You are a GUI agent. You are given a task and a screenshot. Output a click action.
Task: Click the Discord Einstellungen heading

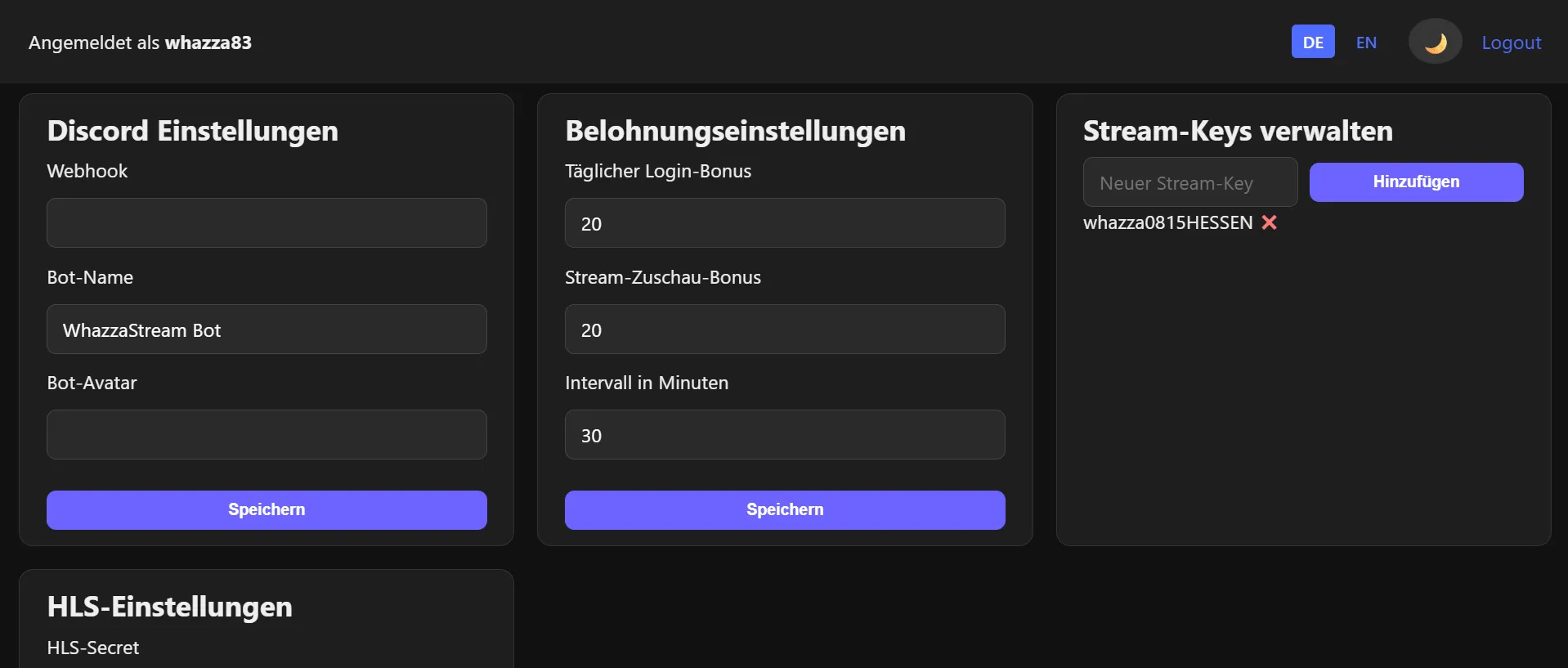[x=193, y=131]
